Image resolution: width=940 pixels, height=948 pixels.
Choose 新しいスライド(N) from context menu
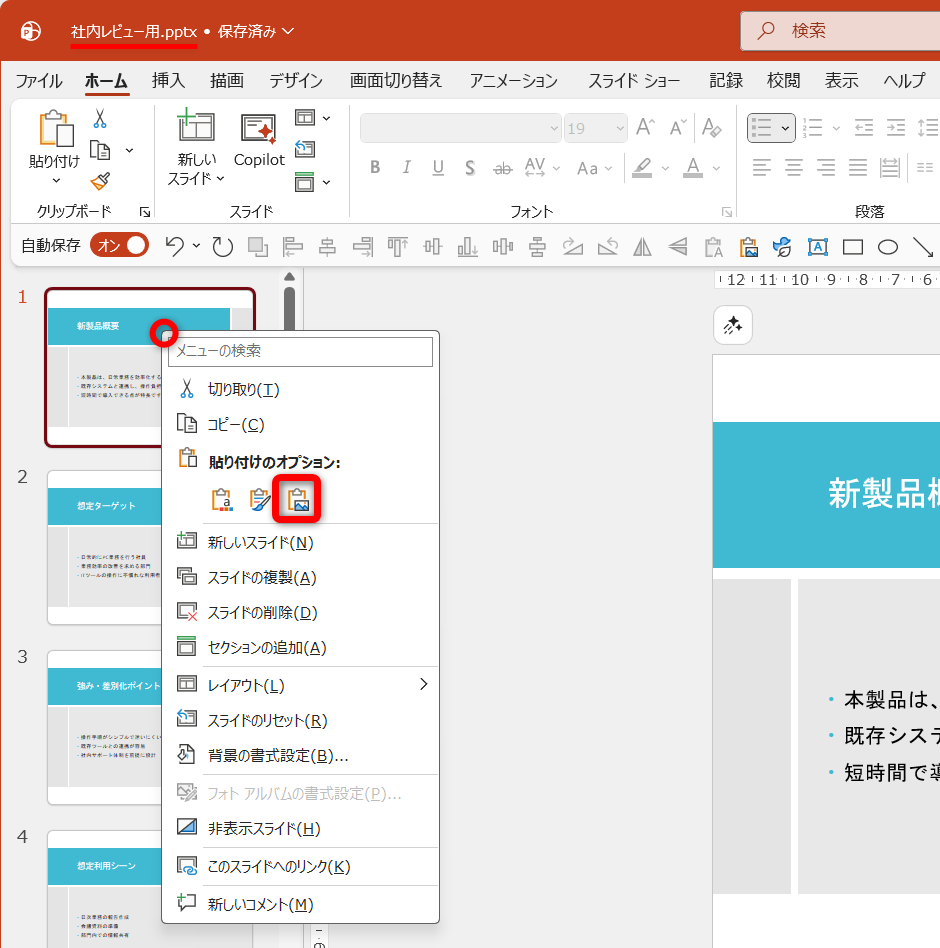pos(300,542)
